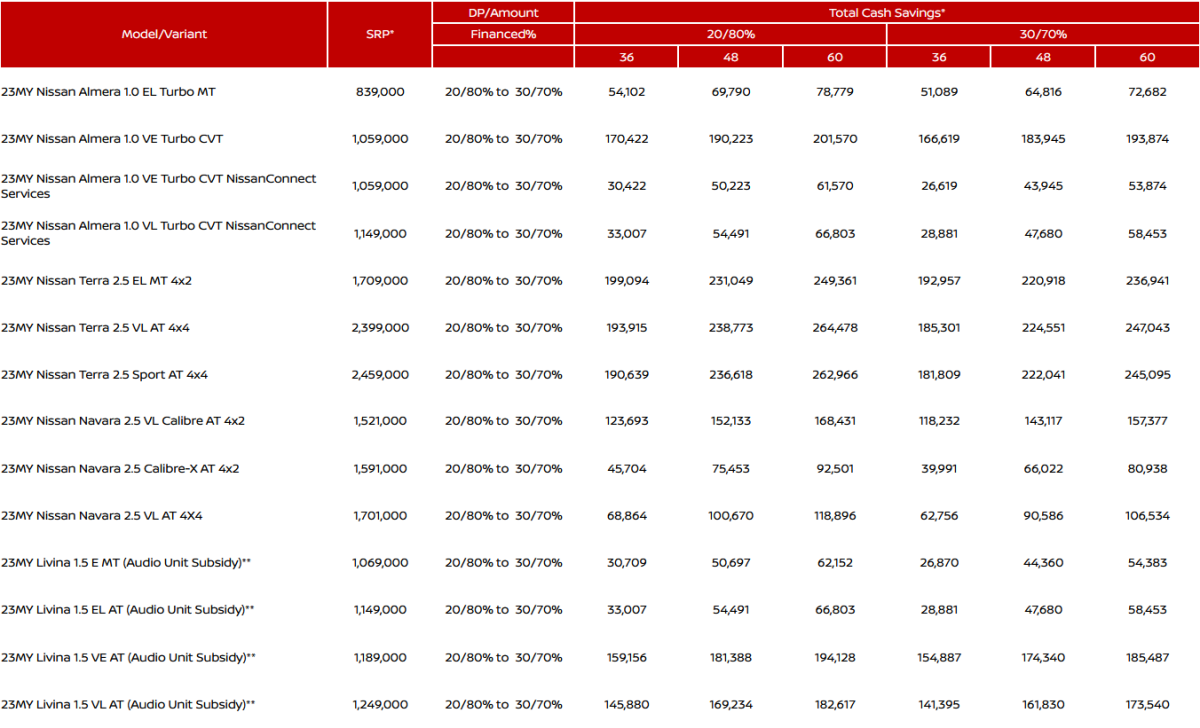Click the Total Cash Savings* header
The height and width of the screenshot is (728, 1200).
887,13
